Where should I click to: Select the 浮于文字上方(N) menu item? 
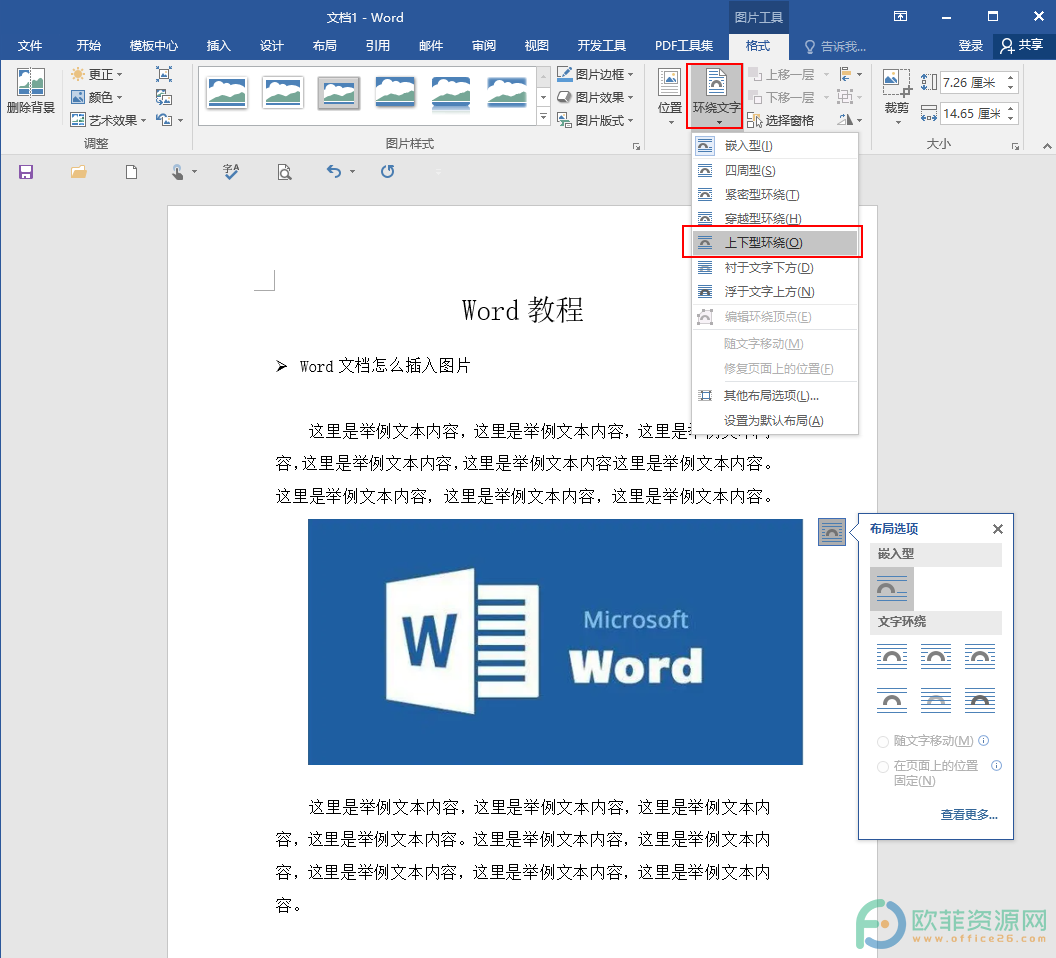pyautogui.click(x=775, y=292)
